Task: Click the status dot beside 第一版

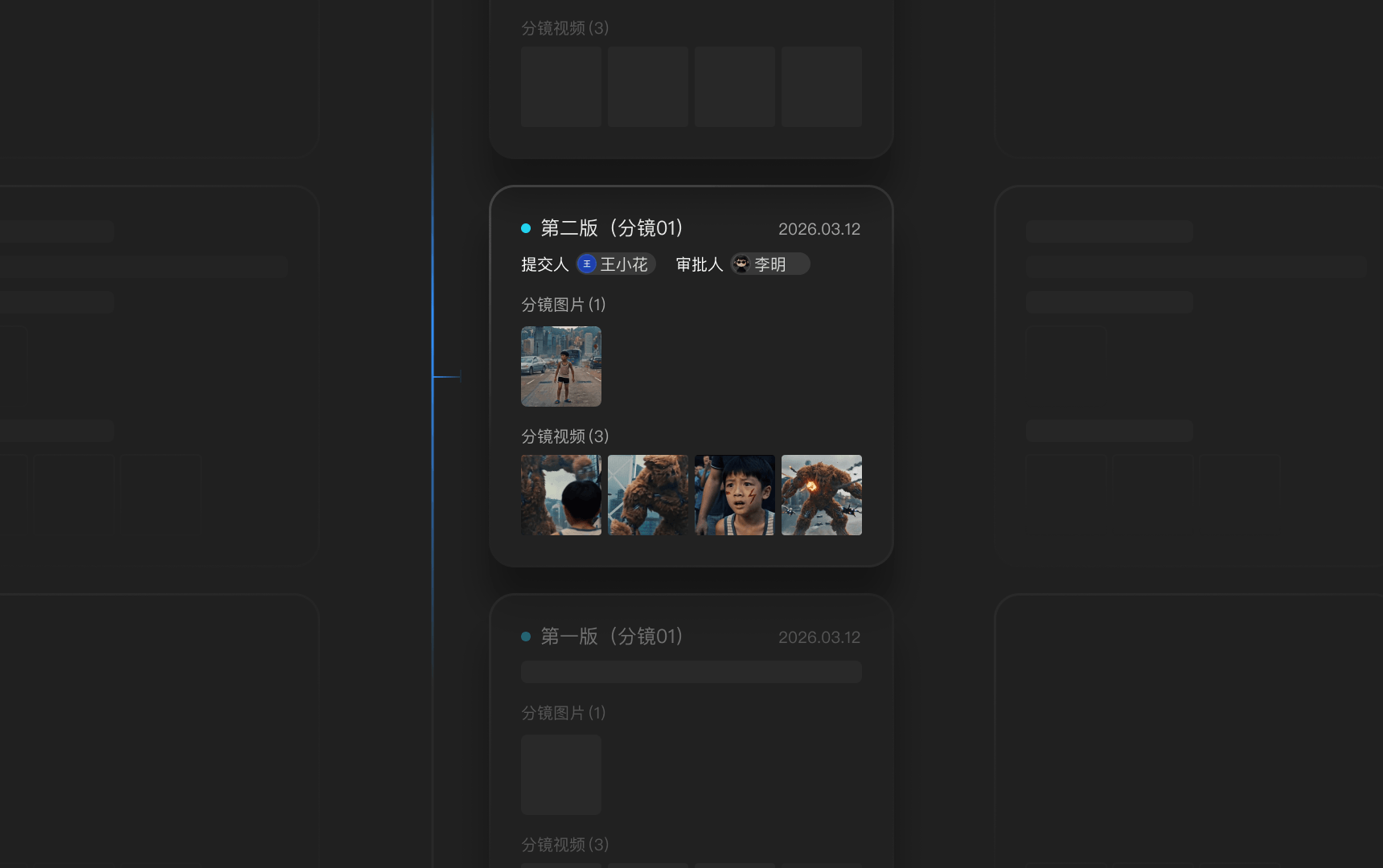Action: click(526, 637)
